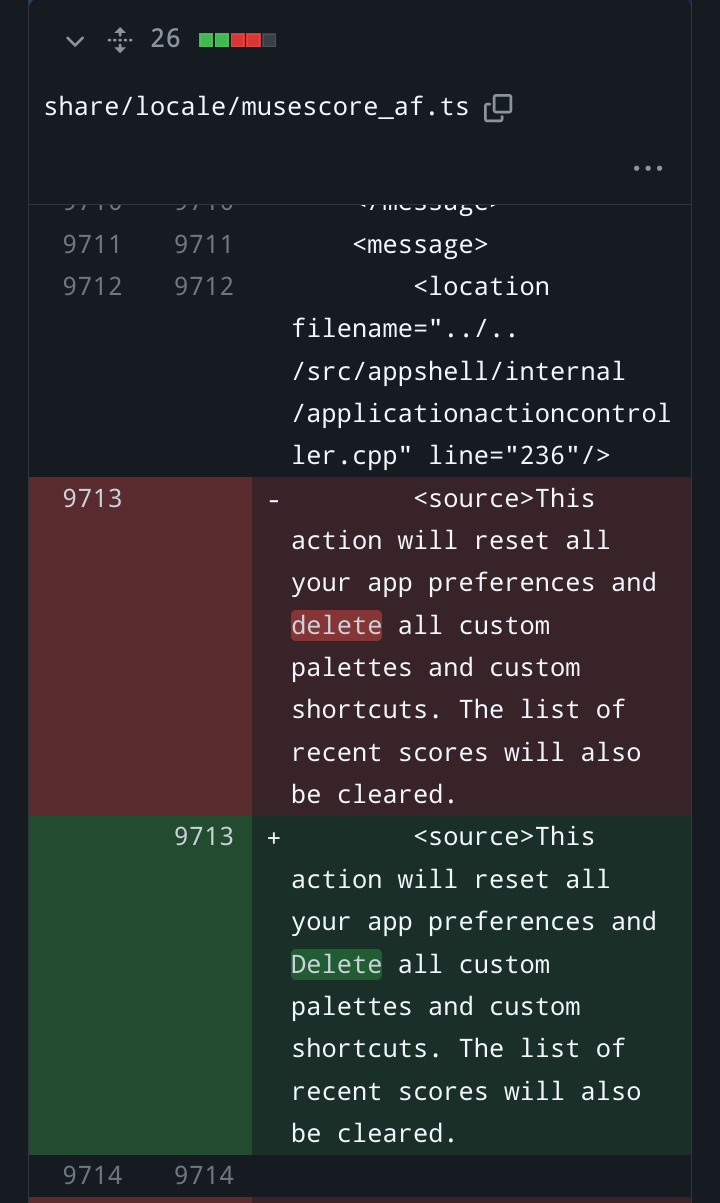The height and width of the screenshot is (1203, 720).
Task: Select original line number 9714
Action: 91,1174
